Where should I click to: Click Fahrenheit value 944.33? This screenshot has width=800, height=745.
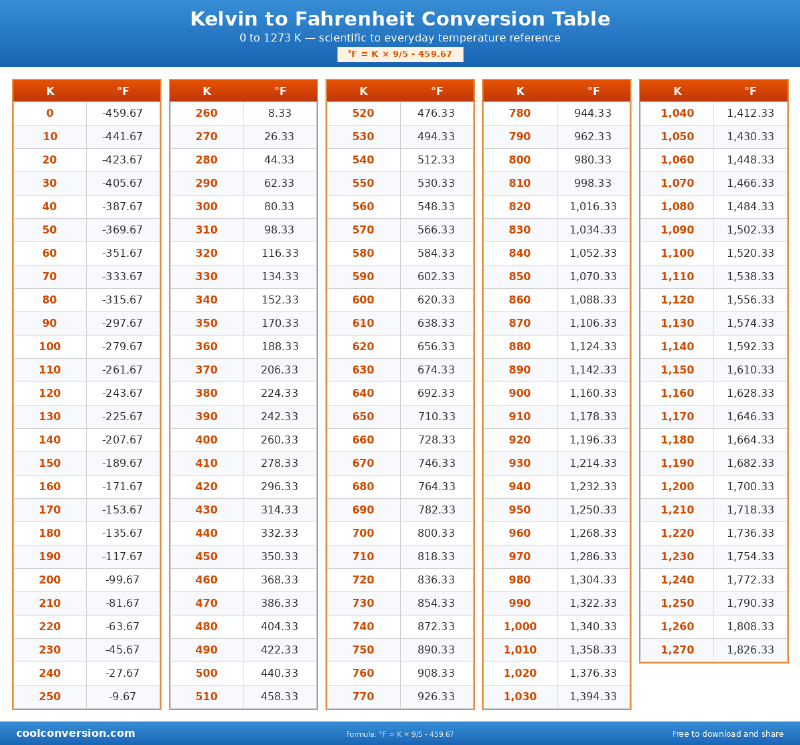tap(593, 113)
